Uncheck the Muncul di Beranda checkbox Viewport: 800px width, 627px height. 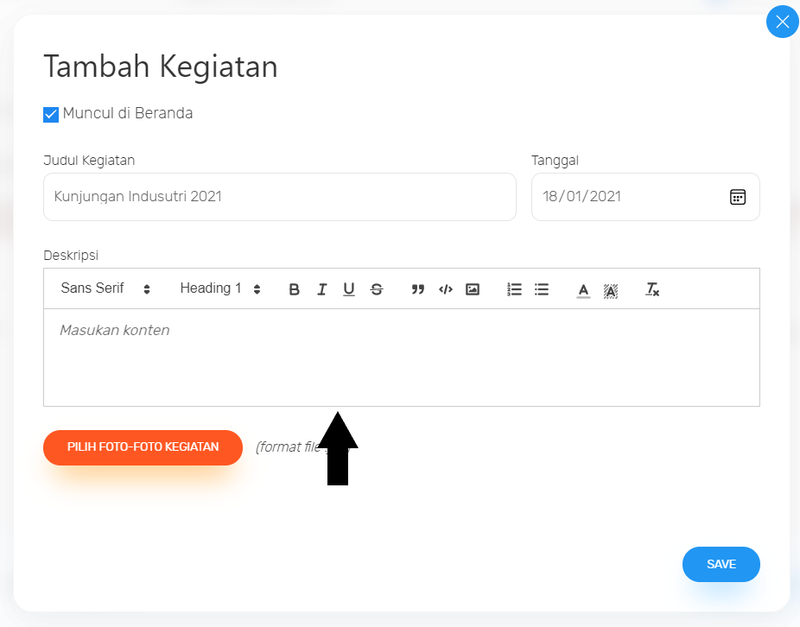(x=51, y=115)
